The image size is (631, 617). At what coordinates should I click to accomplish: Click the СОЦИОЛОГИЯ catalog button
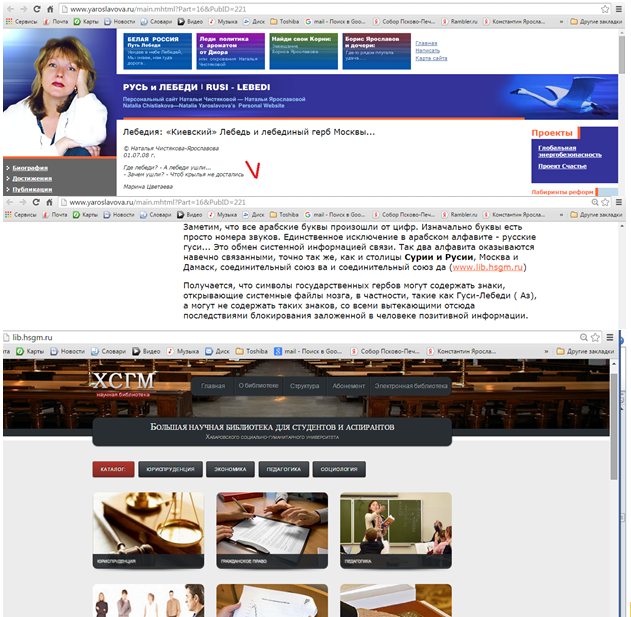[x=339, y=469]
